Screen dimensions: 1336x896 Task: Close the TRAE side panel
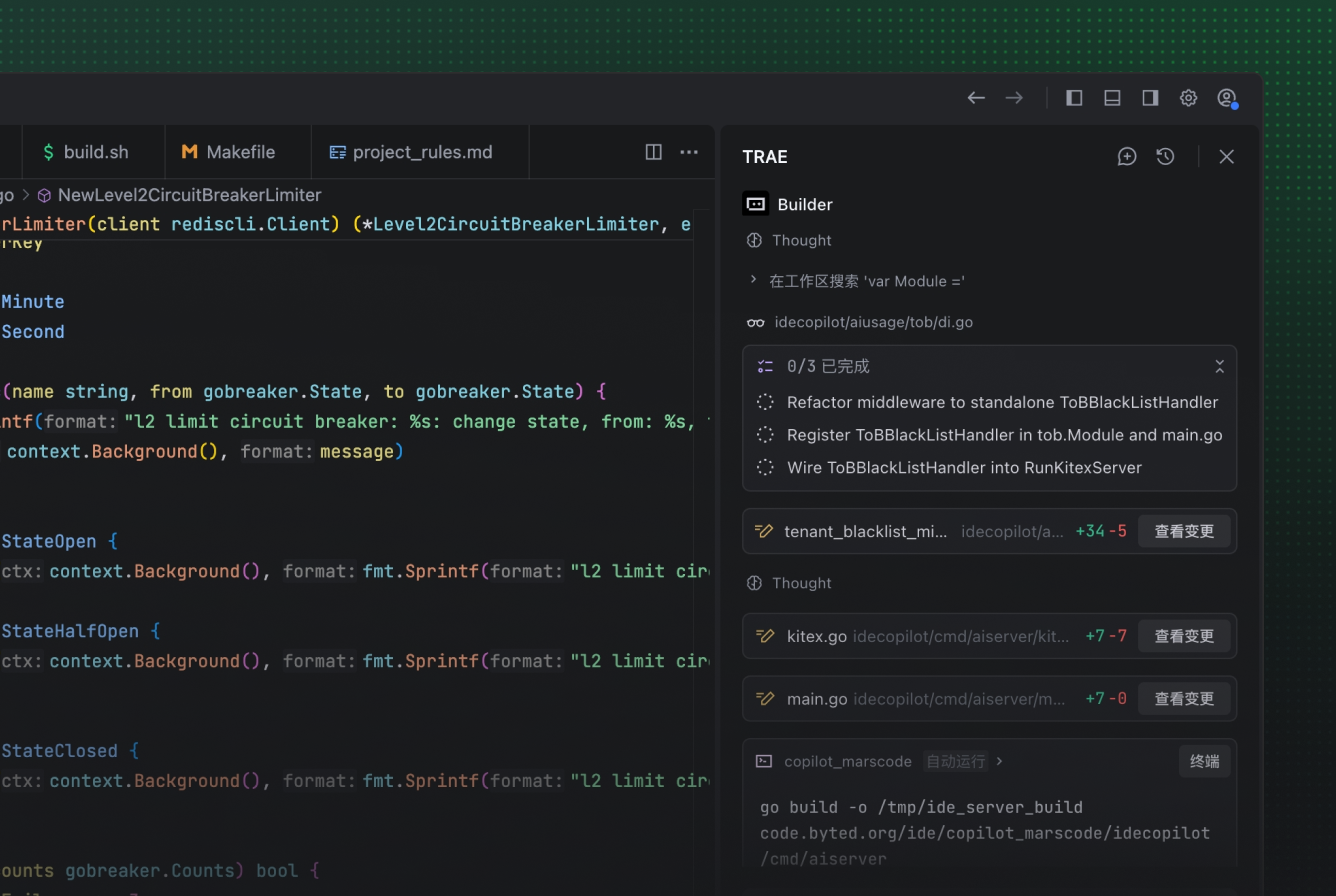tap(1227, 156)
